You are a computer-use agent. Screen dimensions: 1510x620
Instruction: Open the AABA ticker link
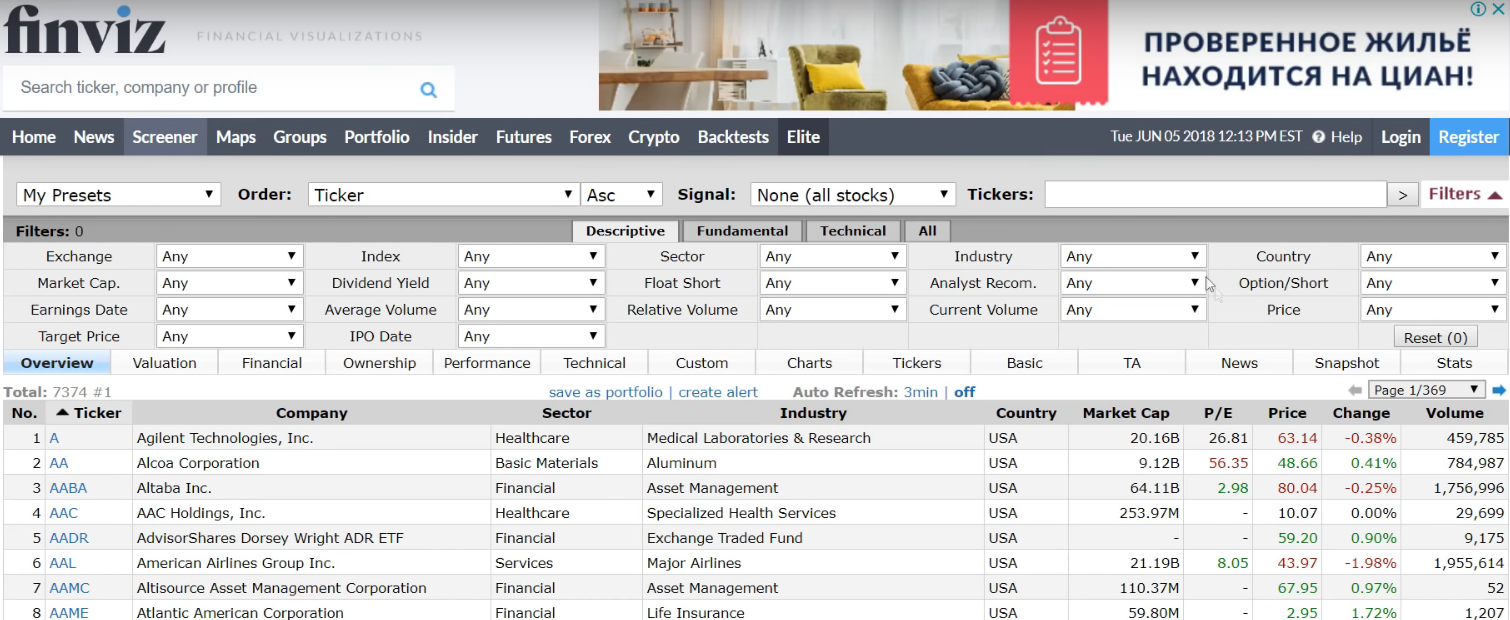pyautogui.click(x=68, y=488)
